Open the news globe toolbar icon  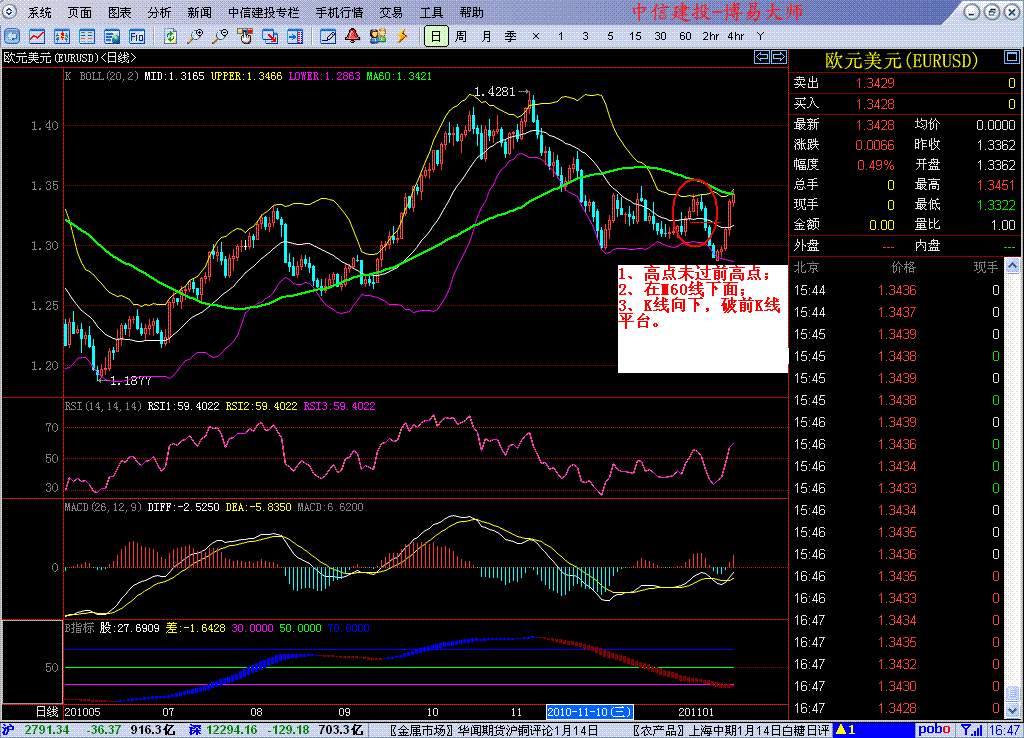[112, 37]
